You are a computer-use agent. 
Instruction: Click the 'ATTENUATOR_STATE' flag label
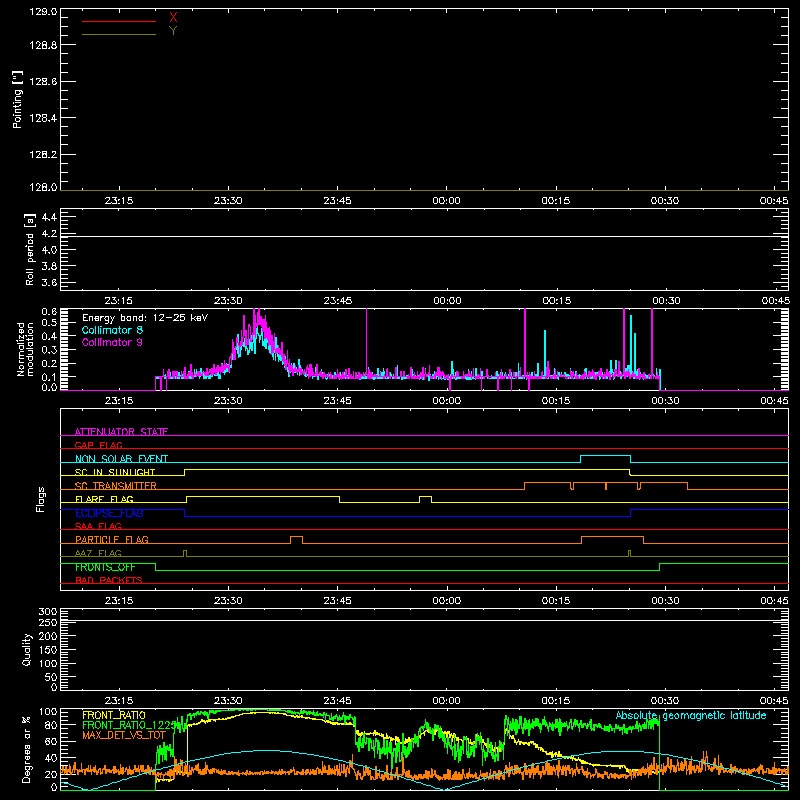click(x=121, y=432)
